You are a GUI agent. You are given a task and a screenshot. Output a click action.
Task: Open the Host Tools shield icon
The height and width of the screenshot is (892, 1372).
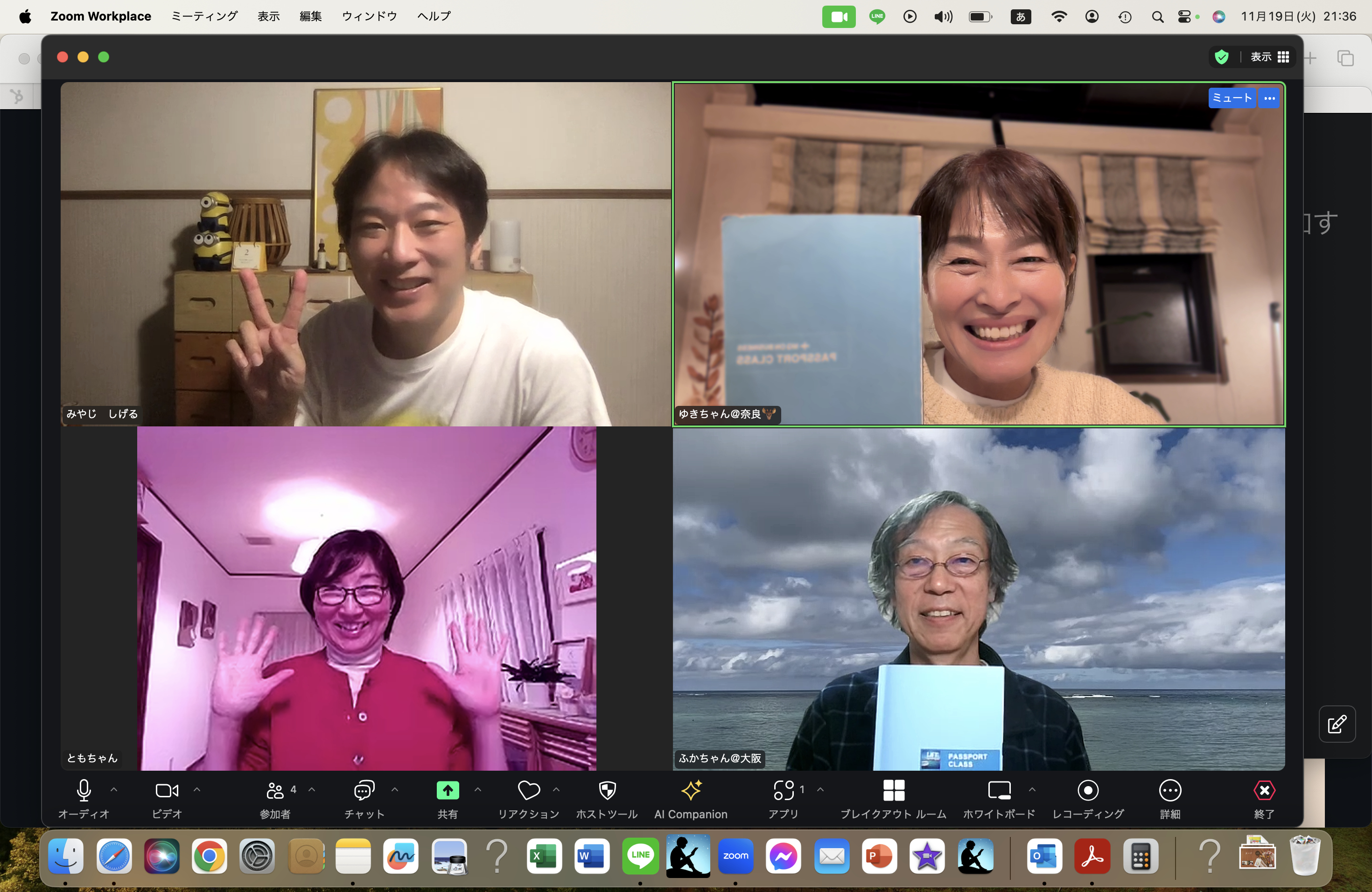tap(607, 791)
